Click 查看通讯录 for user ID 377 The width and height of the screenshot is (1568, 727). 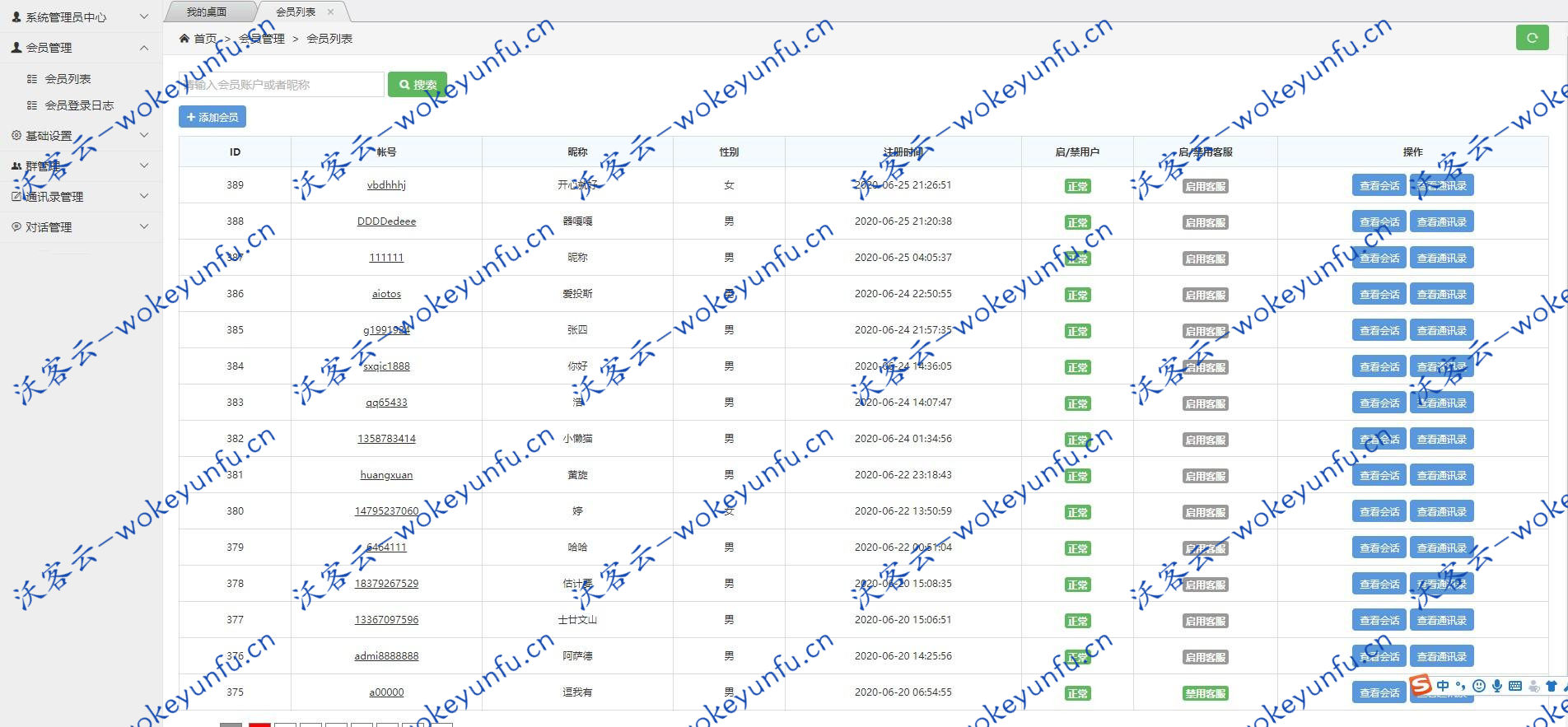tap(1441, 620)
